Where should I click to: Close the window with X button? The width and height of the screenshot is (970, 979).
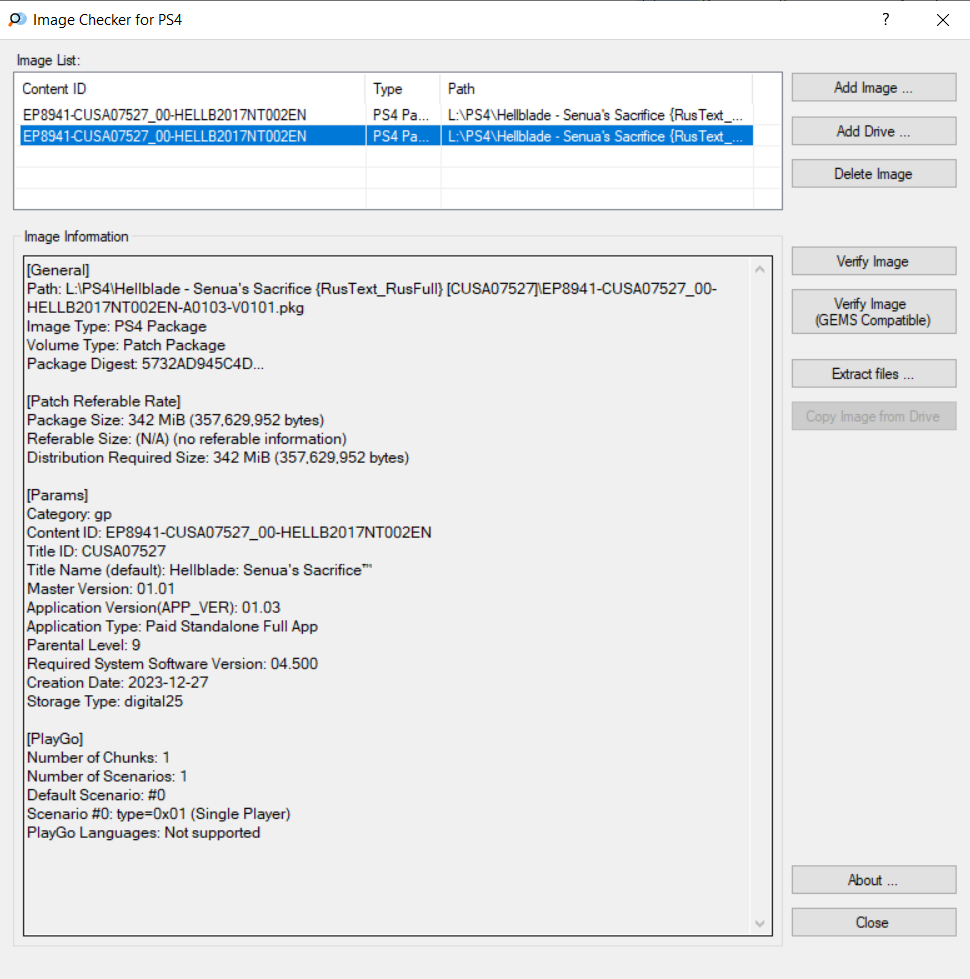[943, 20]
